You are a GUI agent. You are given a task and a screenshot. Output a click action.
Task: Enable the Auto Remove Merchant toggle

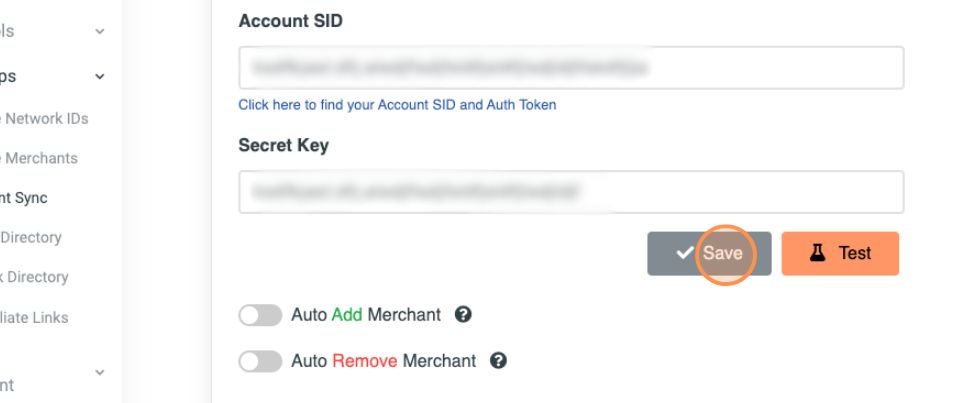click(260, 361)
